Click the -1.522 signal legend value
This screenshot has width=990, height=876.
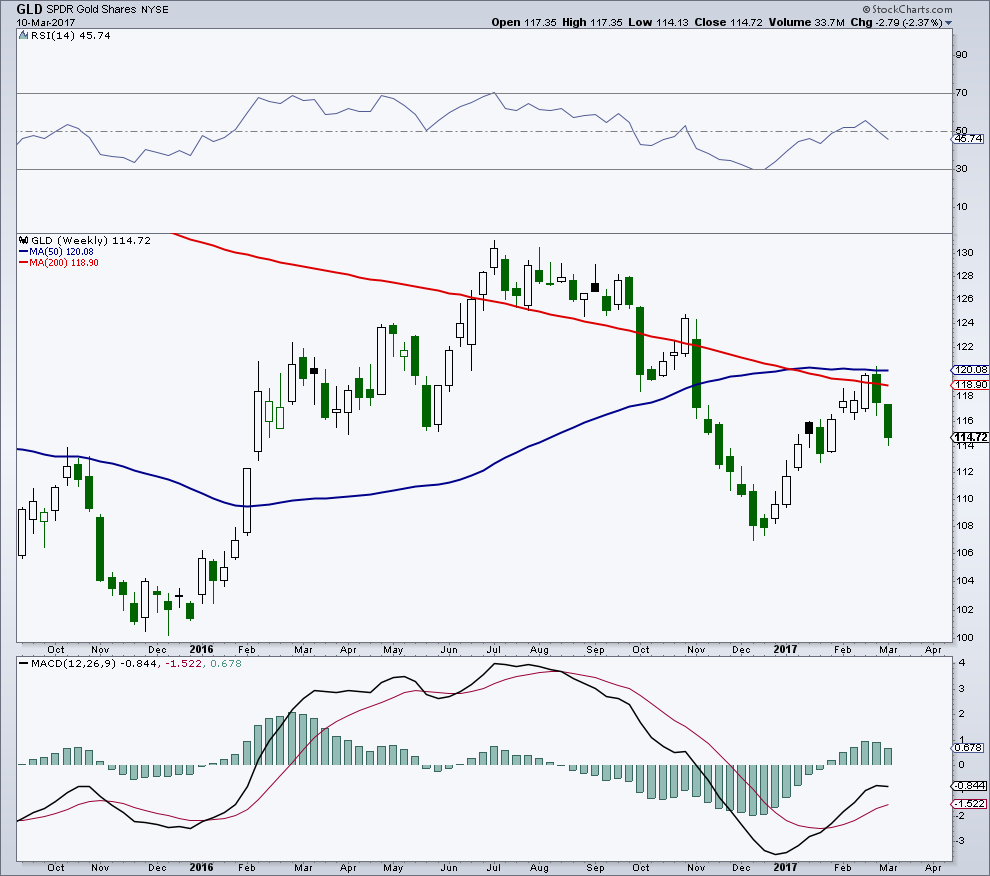(x=183, y=663)
